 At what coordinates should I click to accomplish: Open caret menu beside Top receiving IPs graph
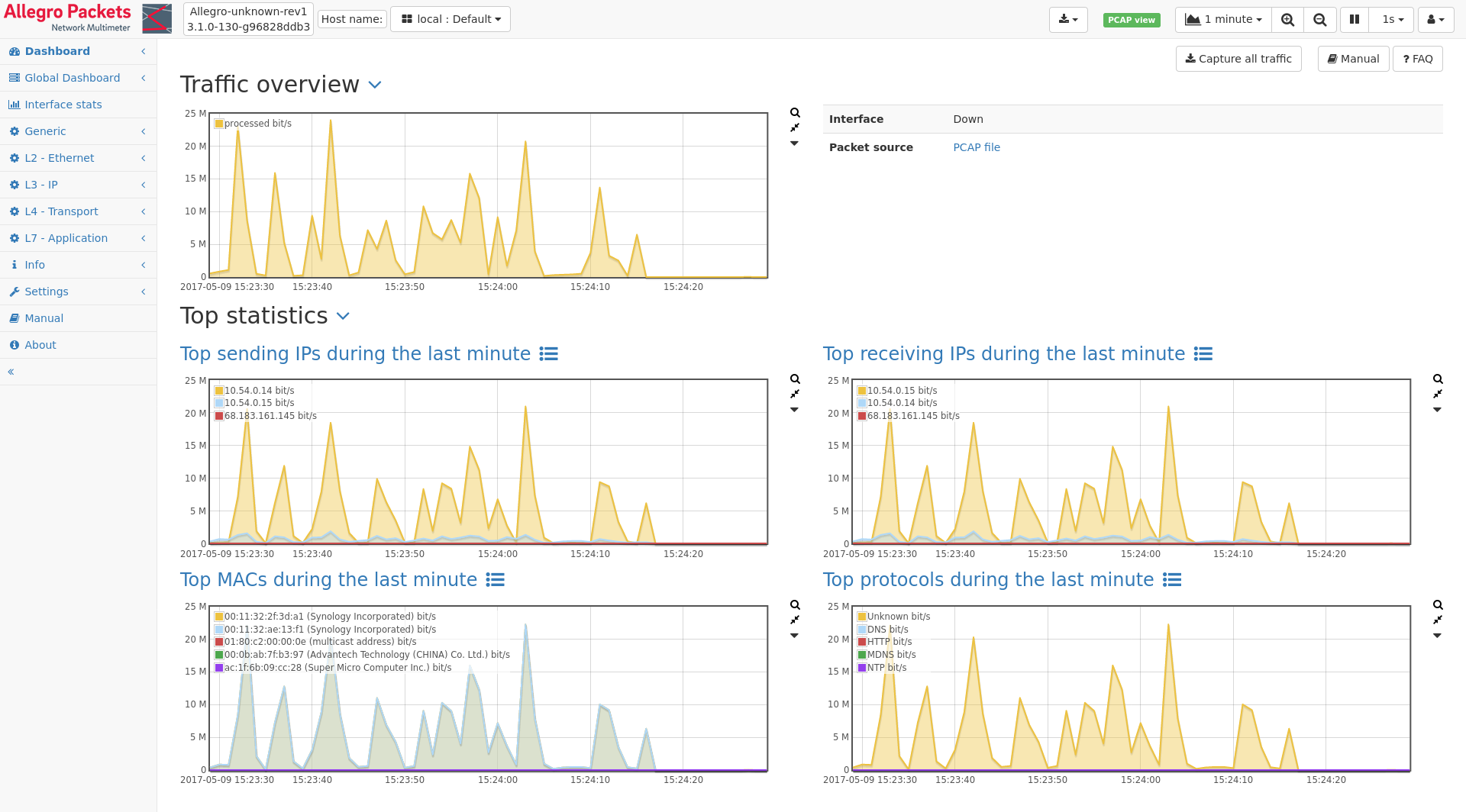click(x=1437, y=410)
